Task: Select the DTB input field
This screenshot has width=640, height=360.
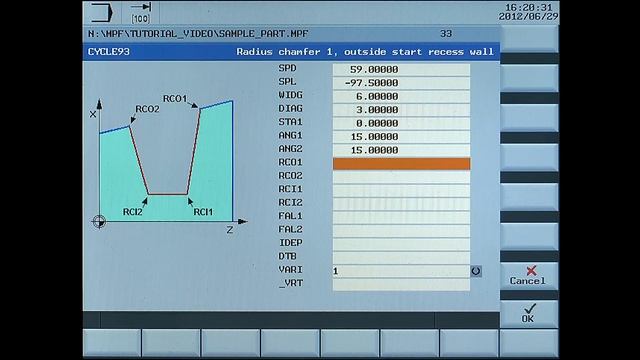Action: coord(401,258)
